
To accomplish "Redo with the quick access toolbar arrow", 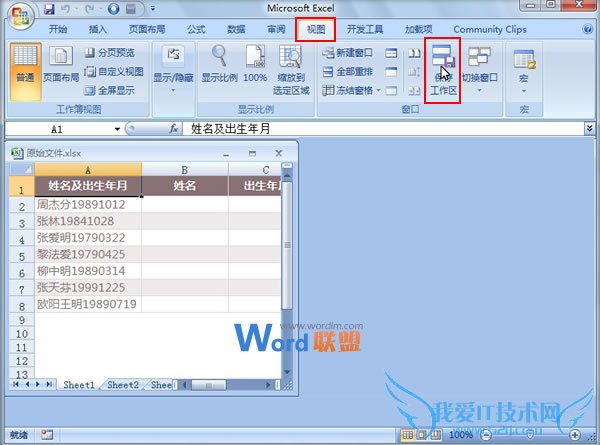I will 90,9.
